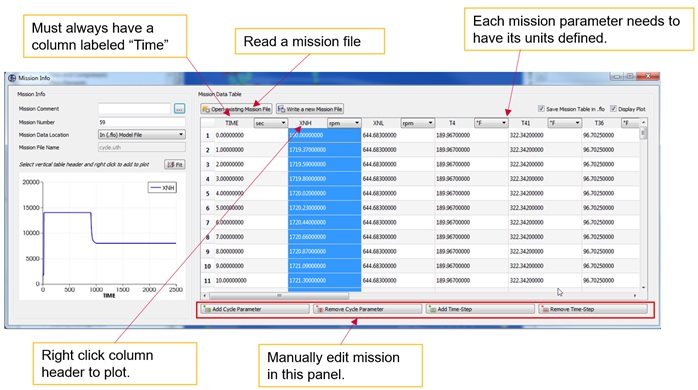Click Write a new Mission File button

[310, 109]
